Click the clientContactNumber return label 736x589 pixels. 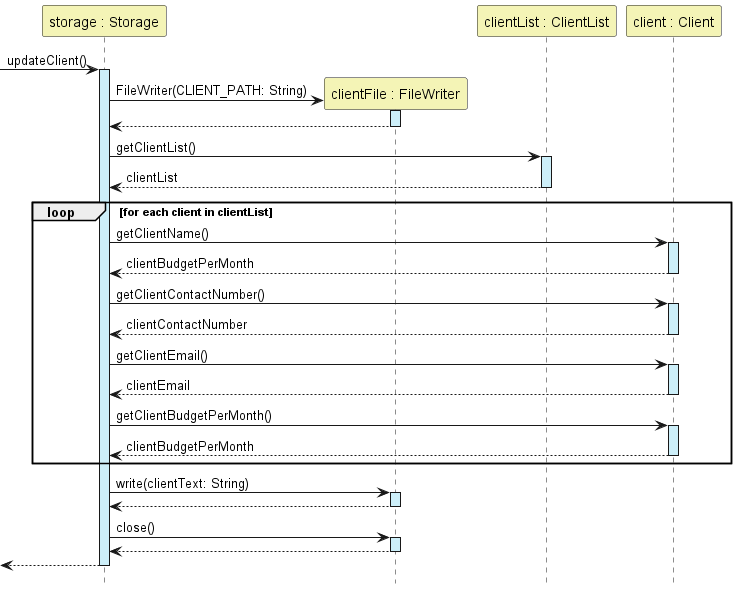pos(186,324)
